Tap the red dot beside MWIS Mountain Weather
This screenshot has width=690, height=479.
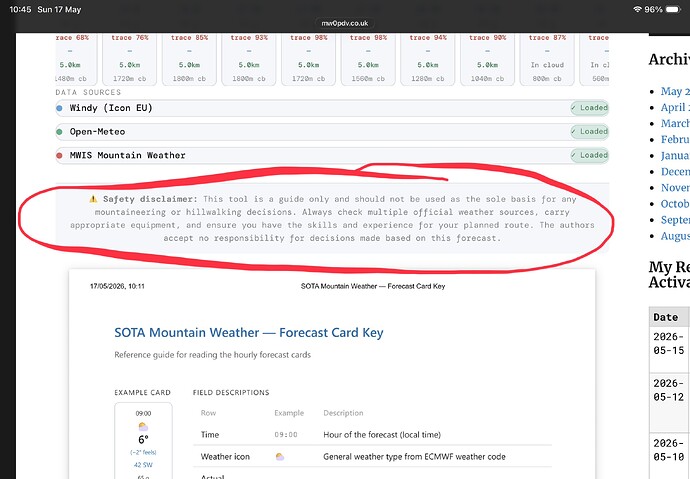coord(59,156)
